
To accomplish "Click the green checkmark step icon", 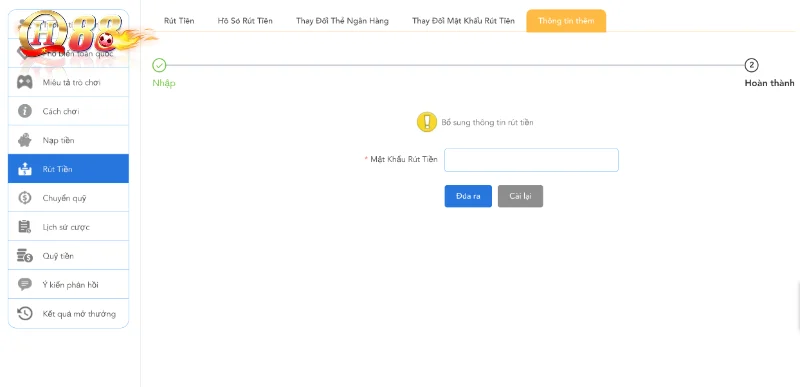I will coord(159,65).
